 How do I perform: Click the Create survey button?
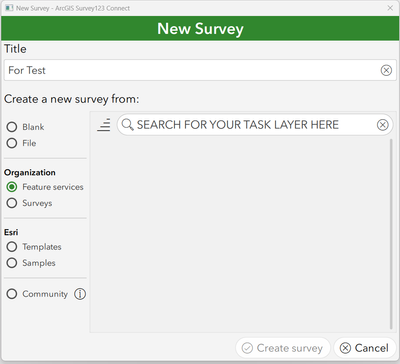tap(283, 348)
